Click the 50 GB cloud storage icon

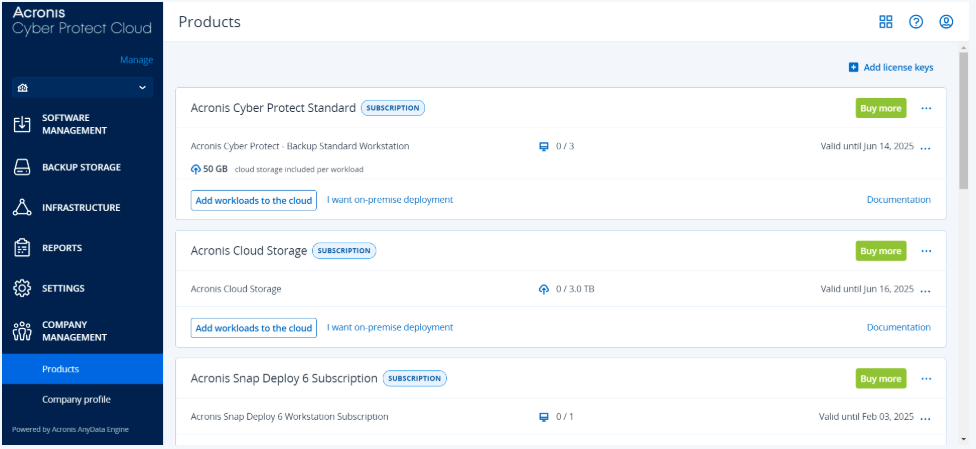[x=195, y=169]
